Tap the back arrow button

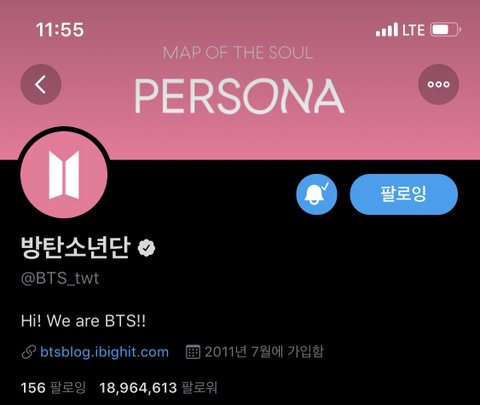click(41, 84)
